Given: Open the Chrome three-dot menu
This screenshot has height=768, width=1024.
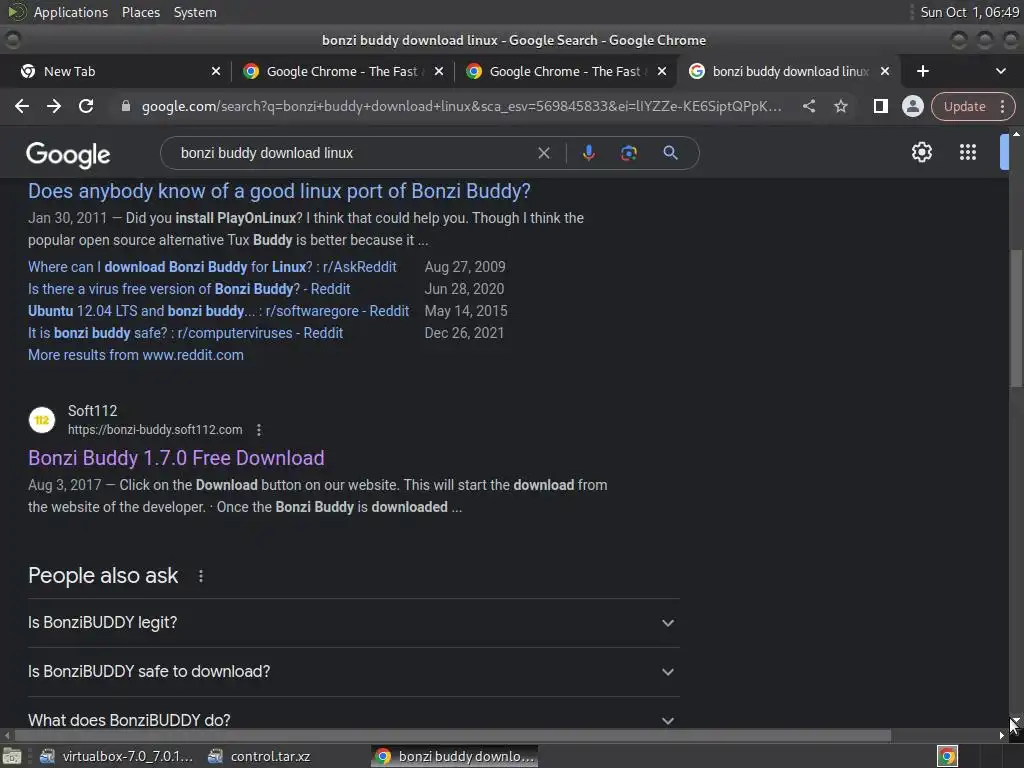Looking at the screenshot, I should click(x=1002, y=106).
